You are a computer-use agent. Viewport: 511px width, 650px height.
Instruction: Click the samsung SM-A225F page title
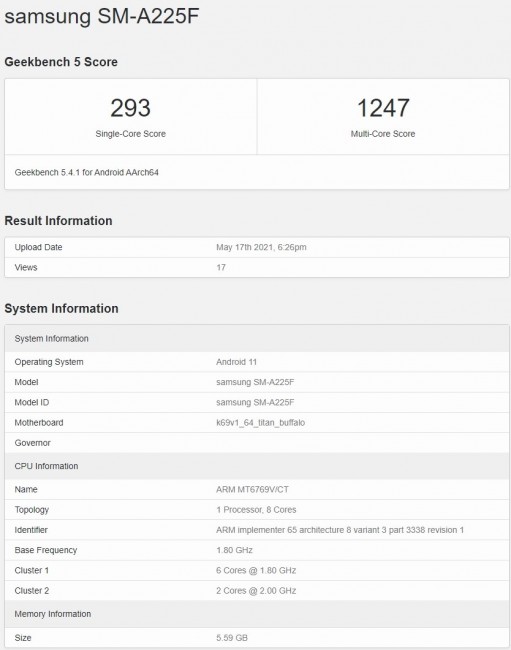[x=102, y=17]
